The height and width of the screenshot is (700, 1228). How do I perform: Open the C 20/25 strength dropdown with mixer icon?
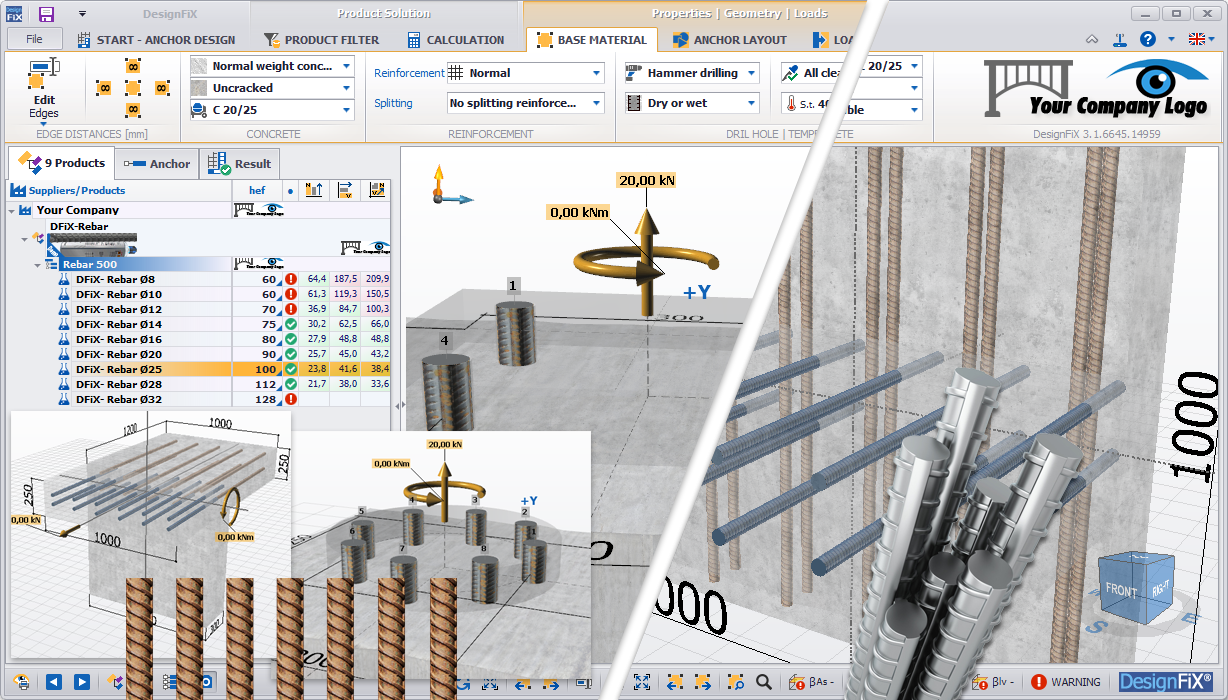[x=271, y=110]
